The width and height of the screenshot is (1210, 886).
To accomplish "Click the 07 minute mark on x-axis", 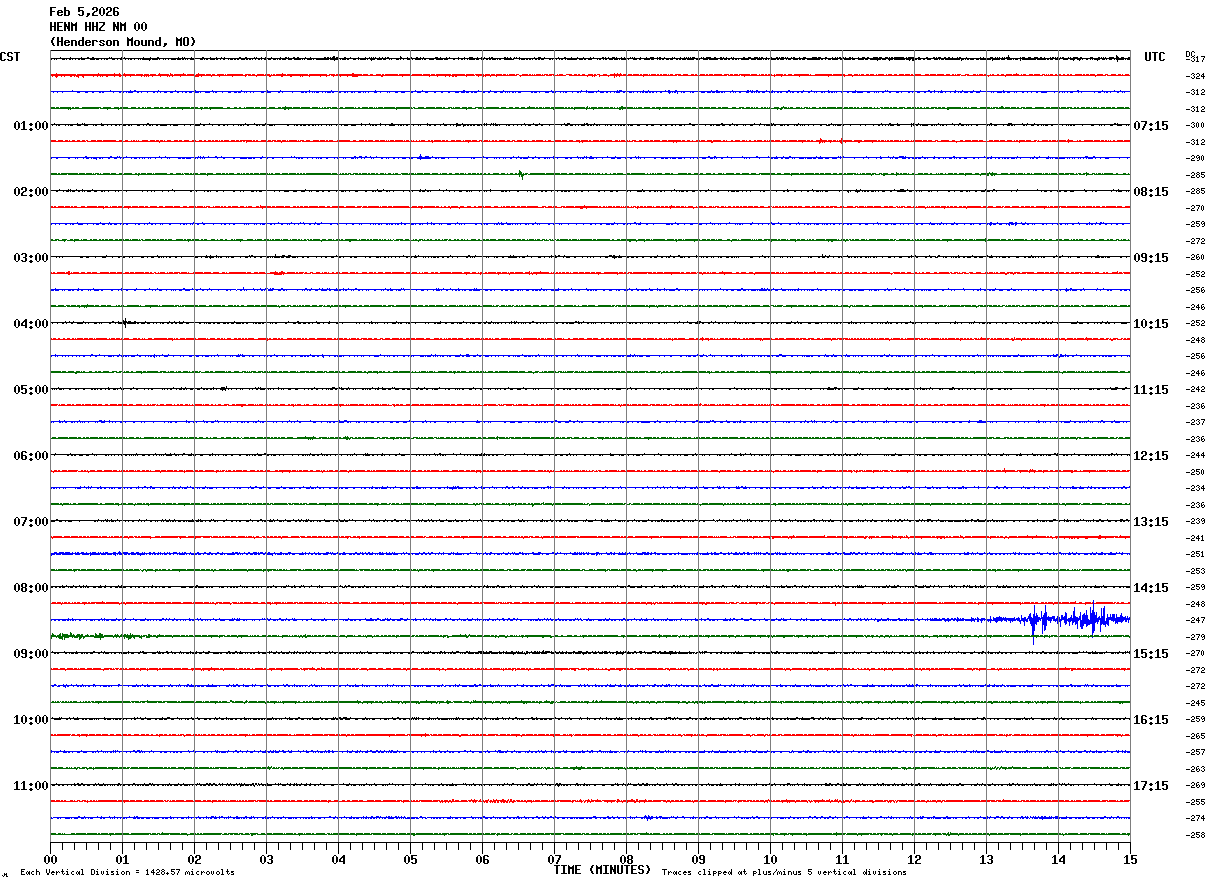I will coord(554,859).
